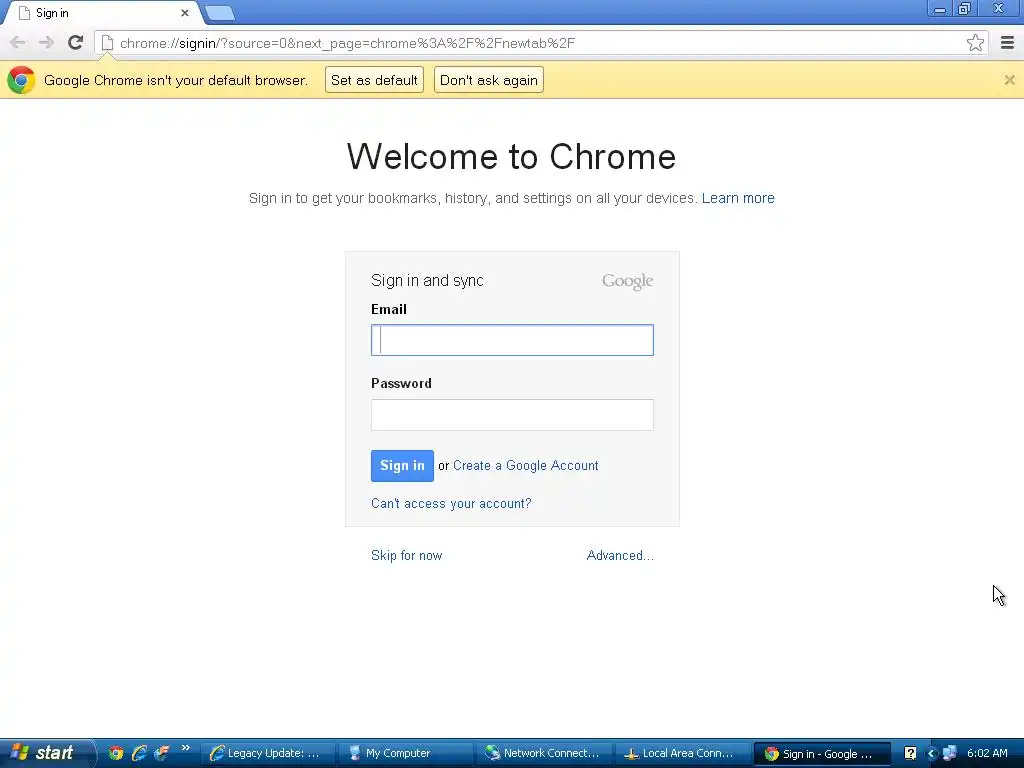Go back with the browser back arrow
This screenshot has width=1024, height=768.
coord(18,43)
